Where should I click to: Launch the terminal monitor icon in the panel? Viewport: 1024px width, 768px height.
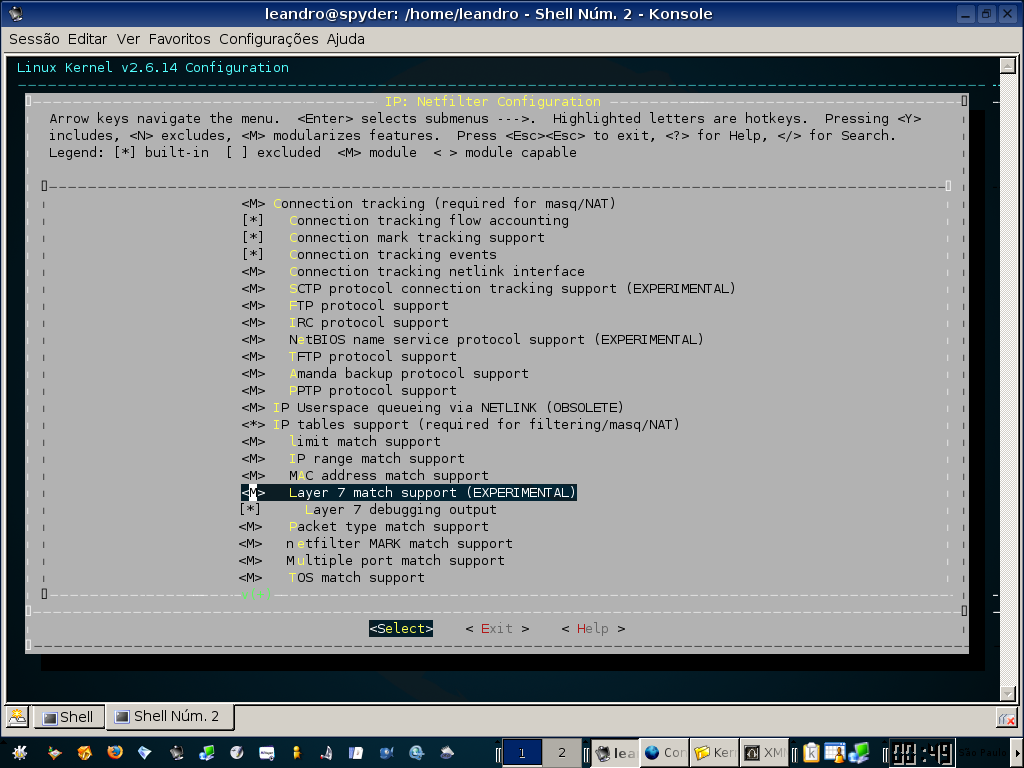tap(176, 753)
